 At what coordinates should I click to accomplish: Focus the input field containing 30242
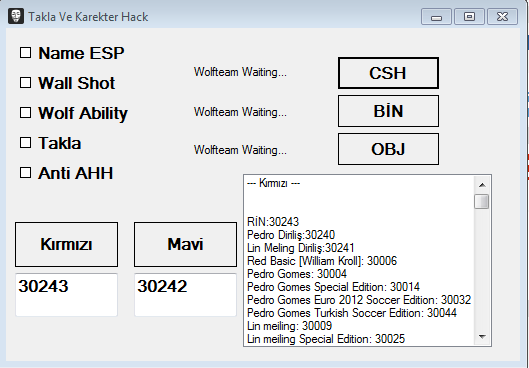(186, 295)
